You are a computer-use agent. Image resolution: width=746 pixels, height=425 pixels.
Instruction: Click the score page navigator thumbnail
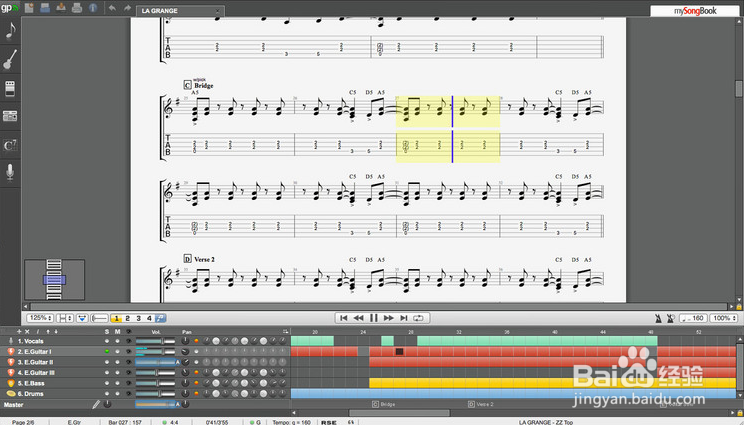click(54, 280)
